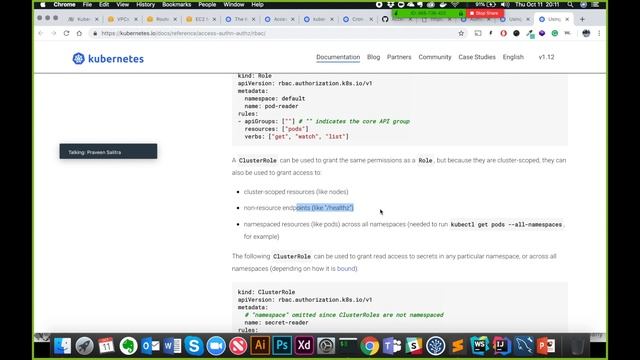Open Sublime Text from the dock
The height and width of the screenshot is (360, 640).
click(458, 346)
